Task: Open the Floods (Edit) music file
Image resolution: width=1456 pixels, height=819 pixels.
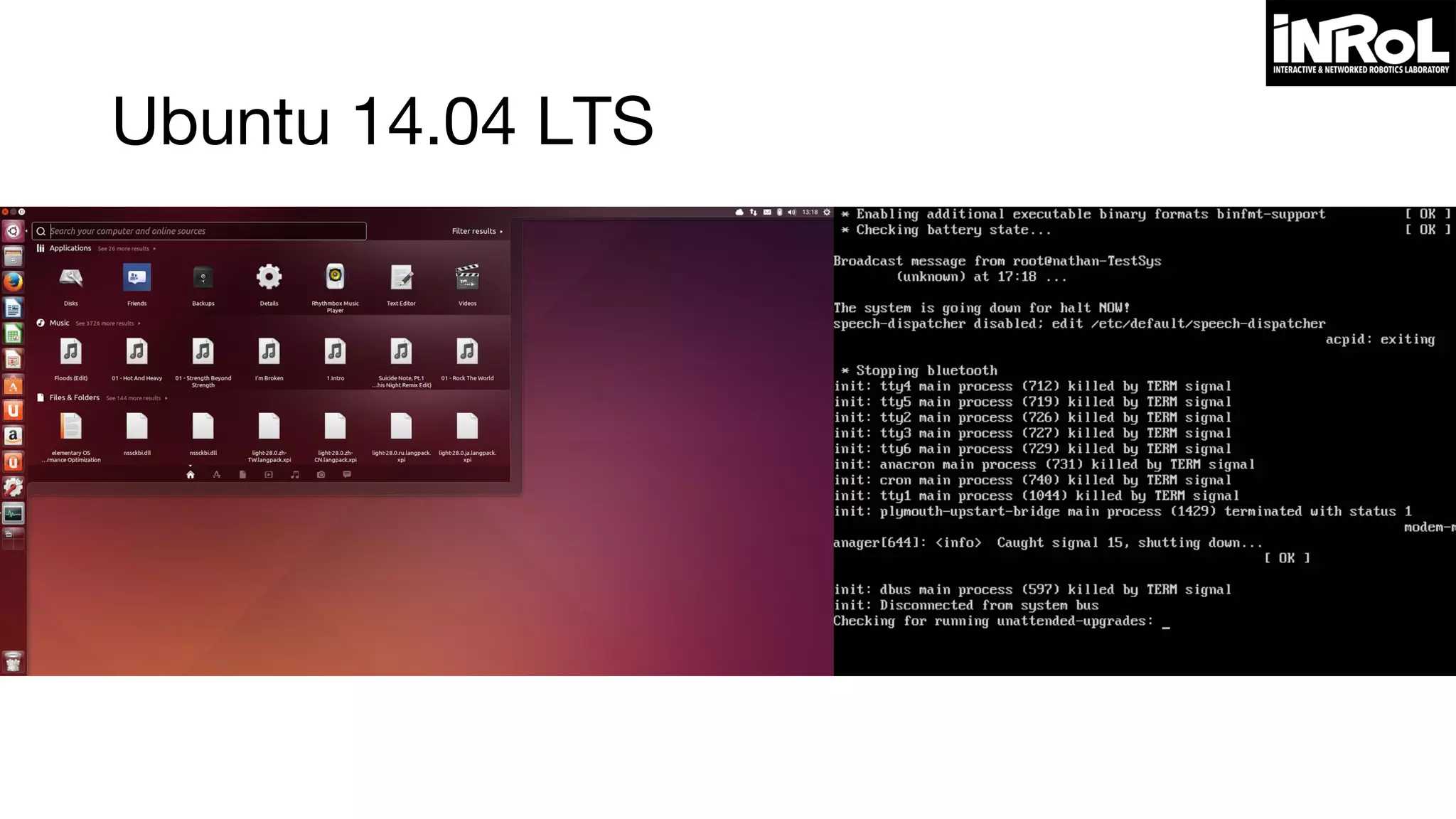Action: click(71, 360)
